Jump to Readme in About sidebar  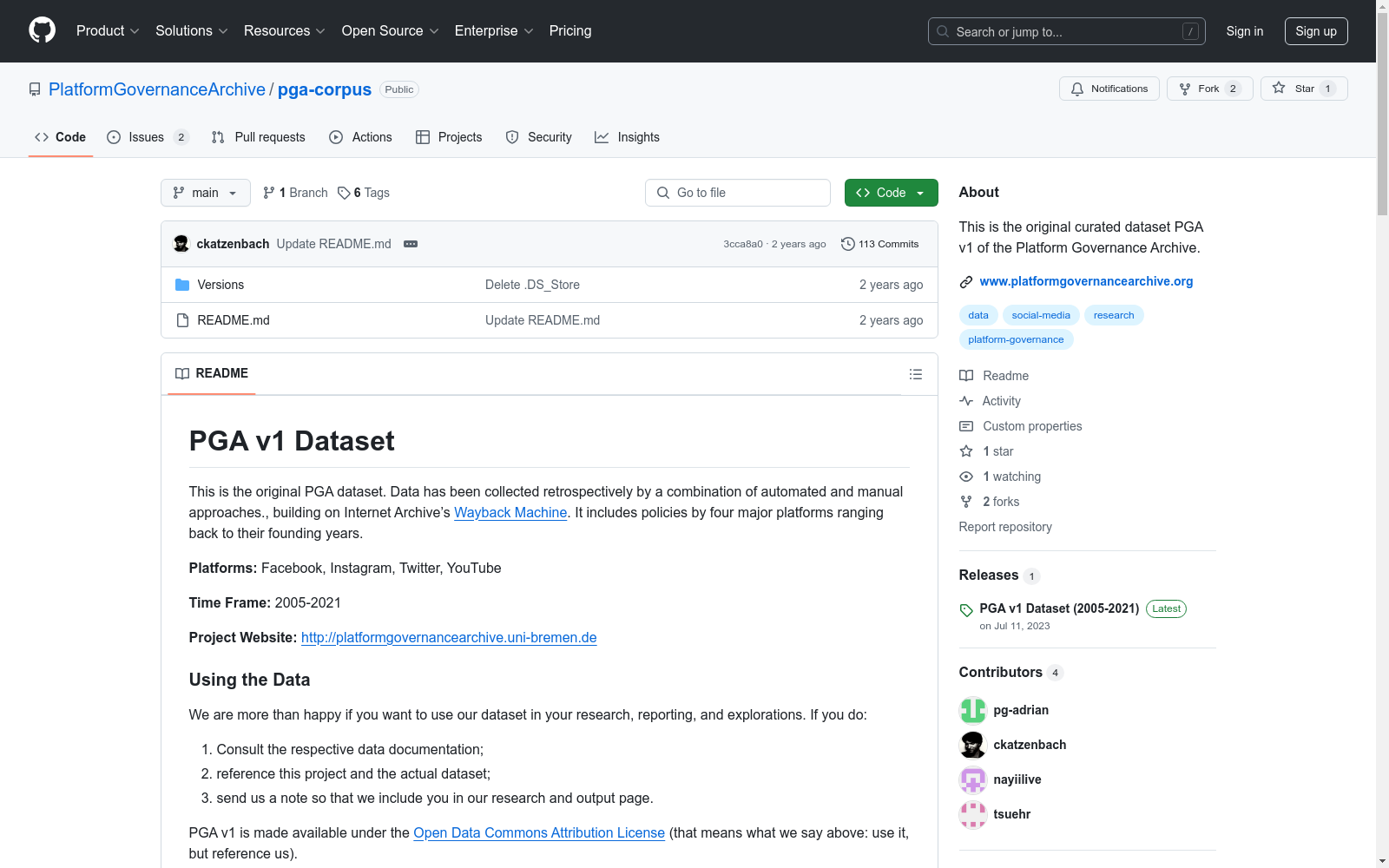(994, 376)
